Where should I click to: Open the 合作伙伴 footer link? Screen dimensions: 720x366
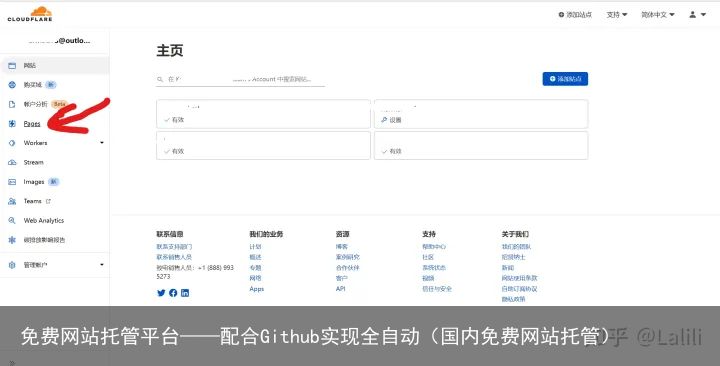tap(348, 268)
